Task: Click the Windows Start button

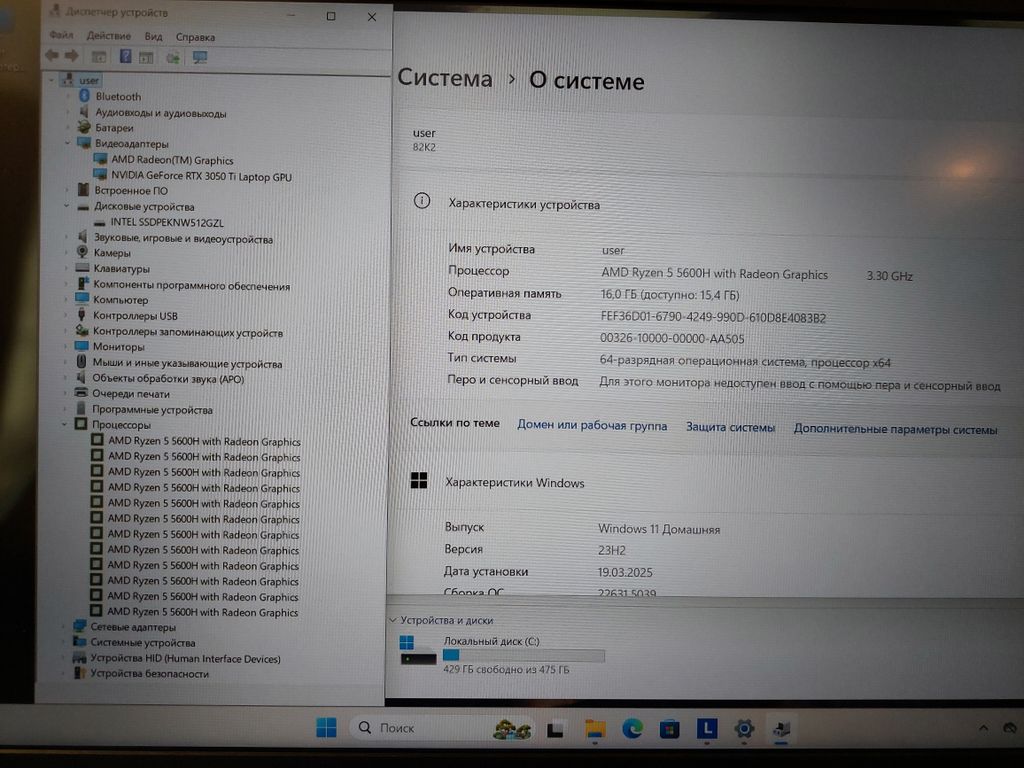Action: tap(326, 728)
